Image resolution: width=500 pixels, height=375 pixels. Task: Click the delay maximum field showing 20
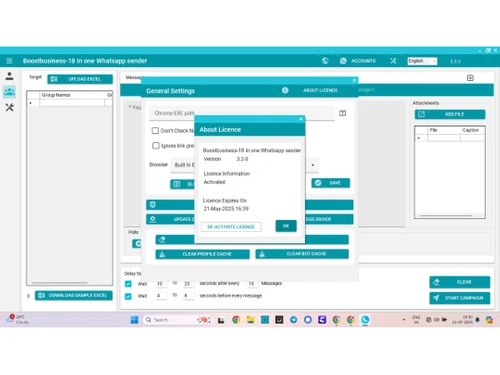click(188, 284)
